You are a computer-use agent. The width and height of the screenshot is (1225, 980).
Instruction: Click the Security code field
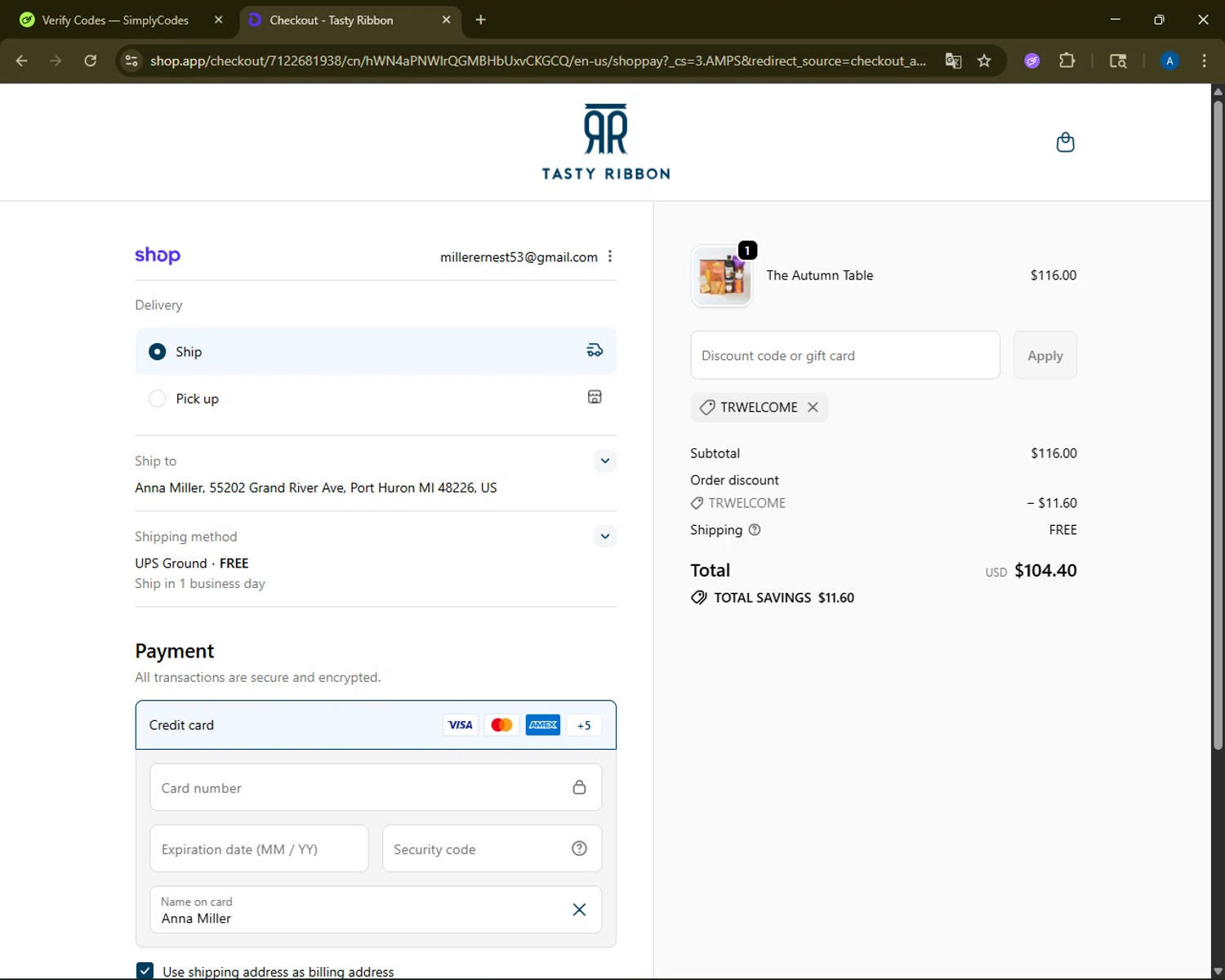[x=492, y=849]
